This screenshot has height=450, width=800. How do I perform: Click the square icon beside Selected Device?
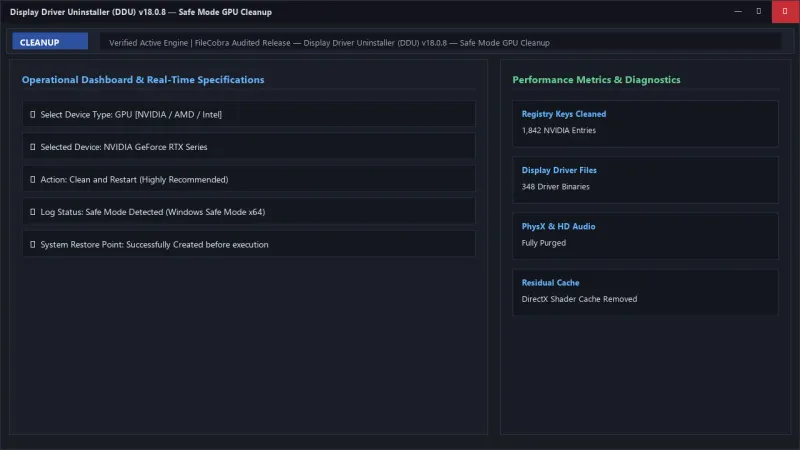pos(33,147)
